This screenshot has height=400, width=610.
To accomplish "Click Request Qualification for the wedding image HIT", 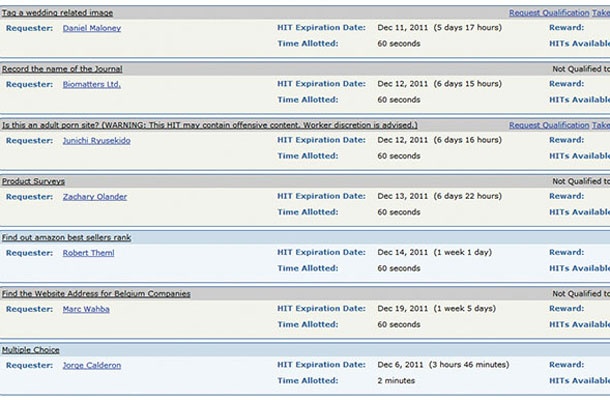I will 549,13.
